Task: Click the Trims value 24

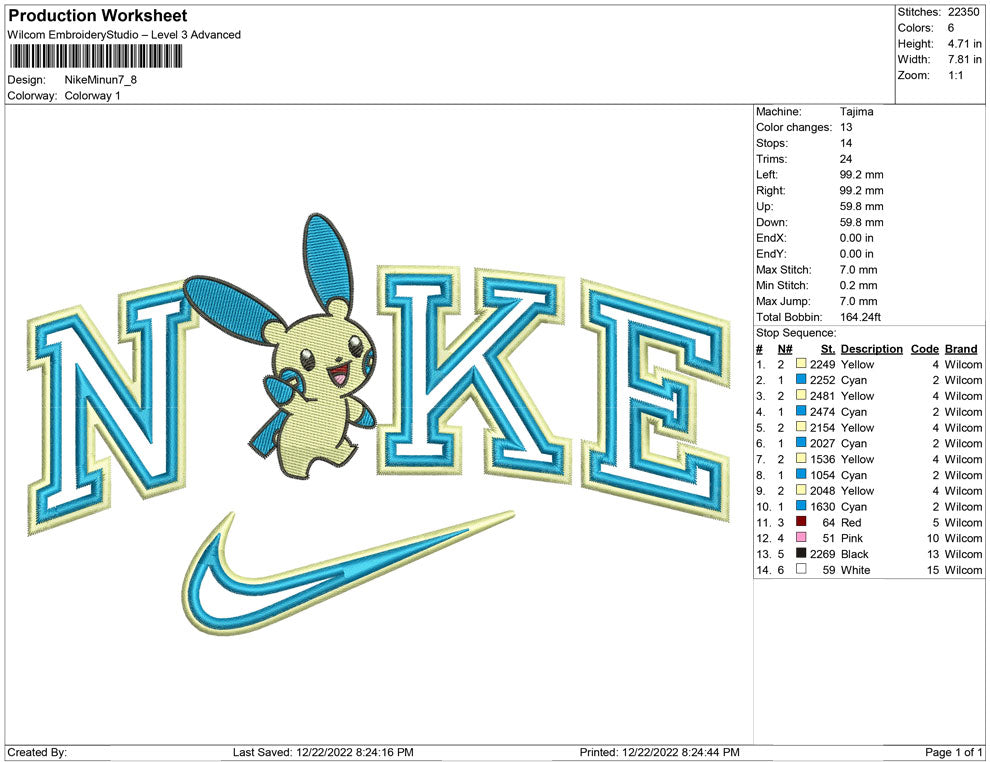Action: (x=846, y=159)
